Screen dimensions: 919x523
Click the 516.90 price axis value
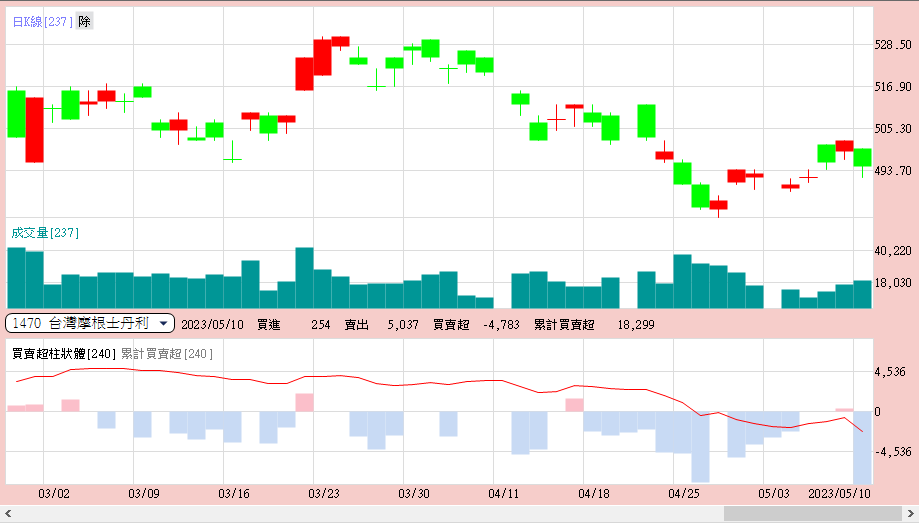(x=893, y=87)
